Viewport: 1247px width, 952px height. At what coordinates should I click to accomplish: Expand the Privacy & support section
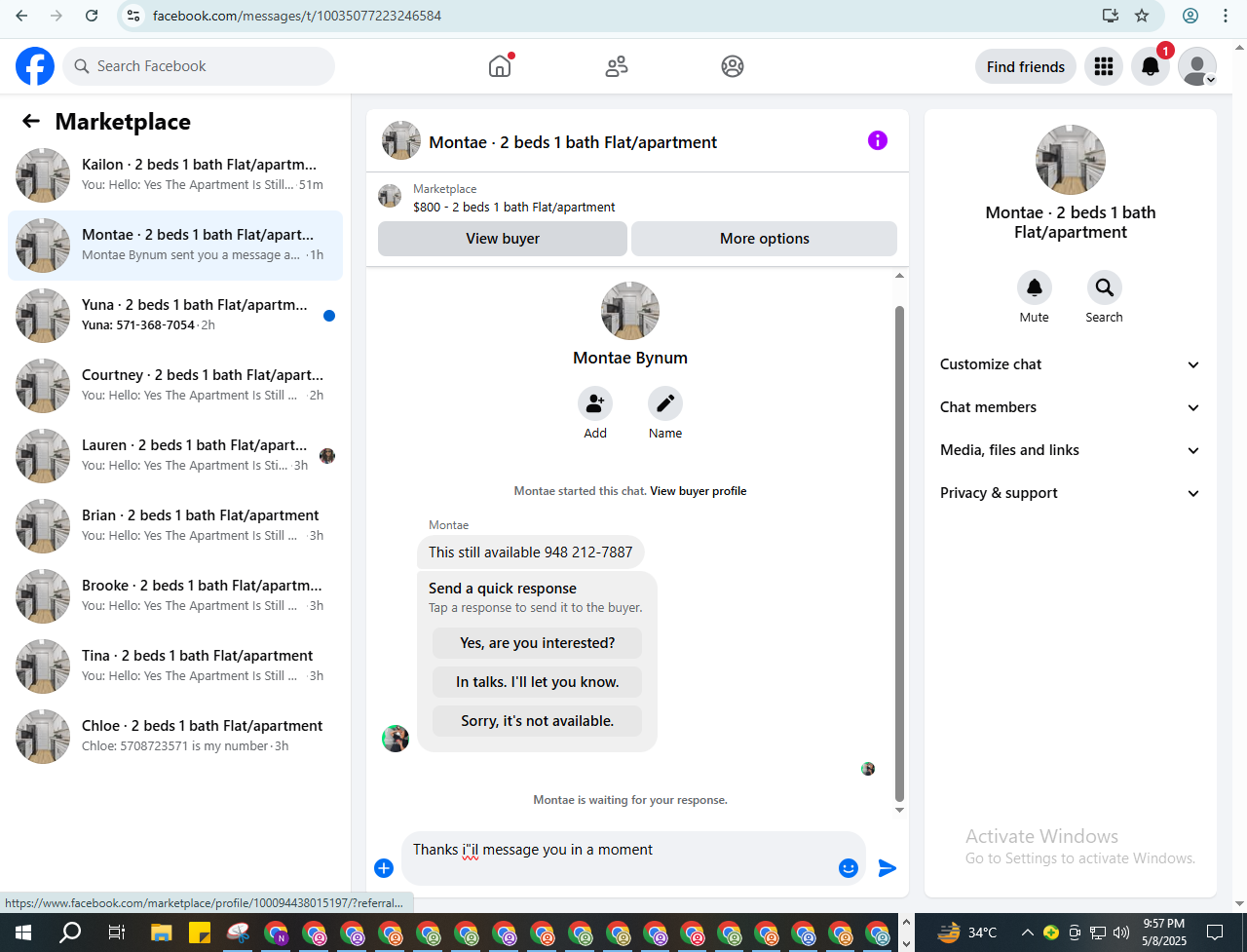point(1071,493)
